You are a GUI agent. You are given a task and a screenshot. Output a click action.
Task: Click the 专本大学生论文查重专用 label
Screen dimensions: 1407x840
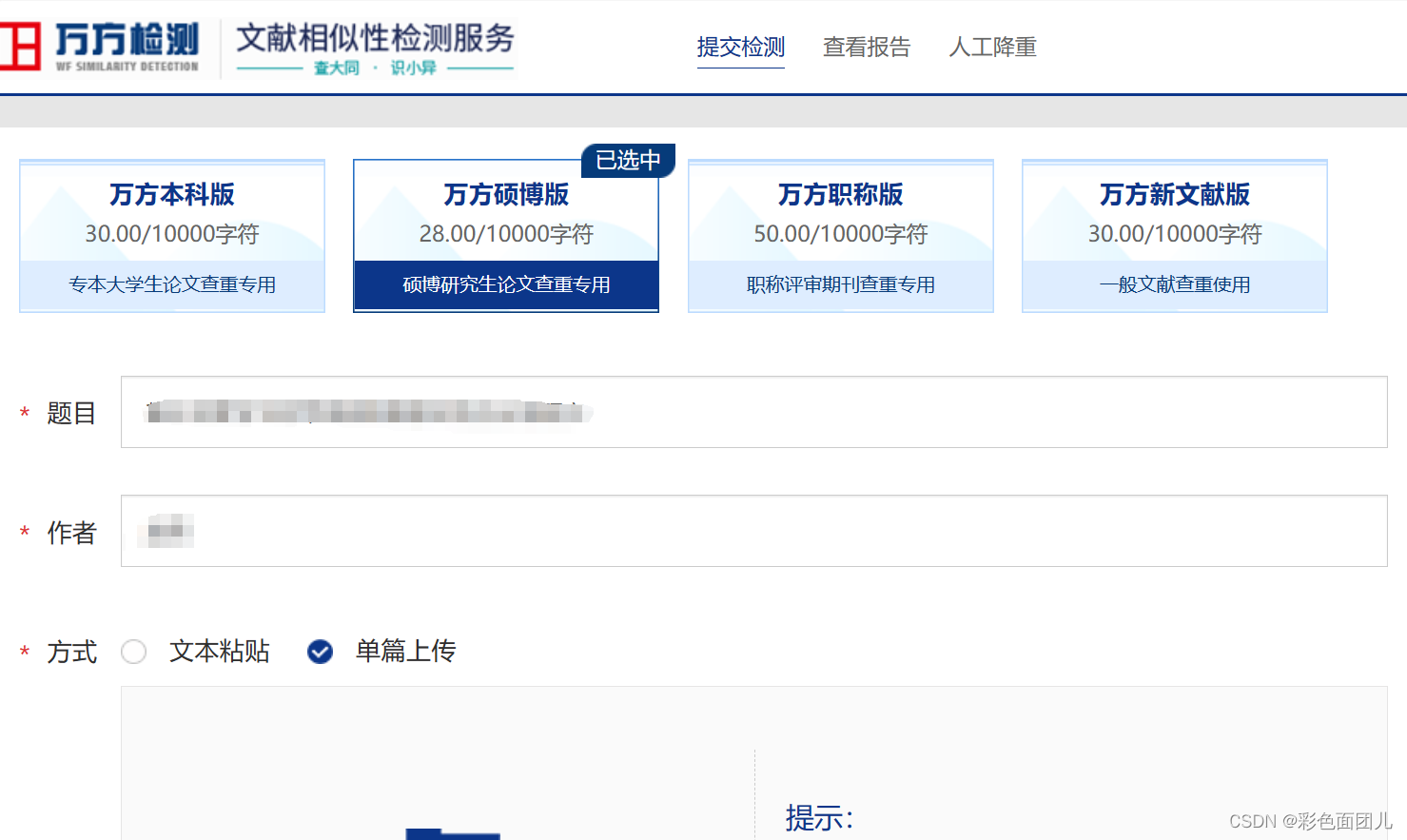(x=172, y=284)
